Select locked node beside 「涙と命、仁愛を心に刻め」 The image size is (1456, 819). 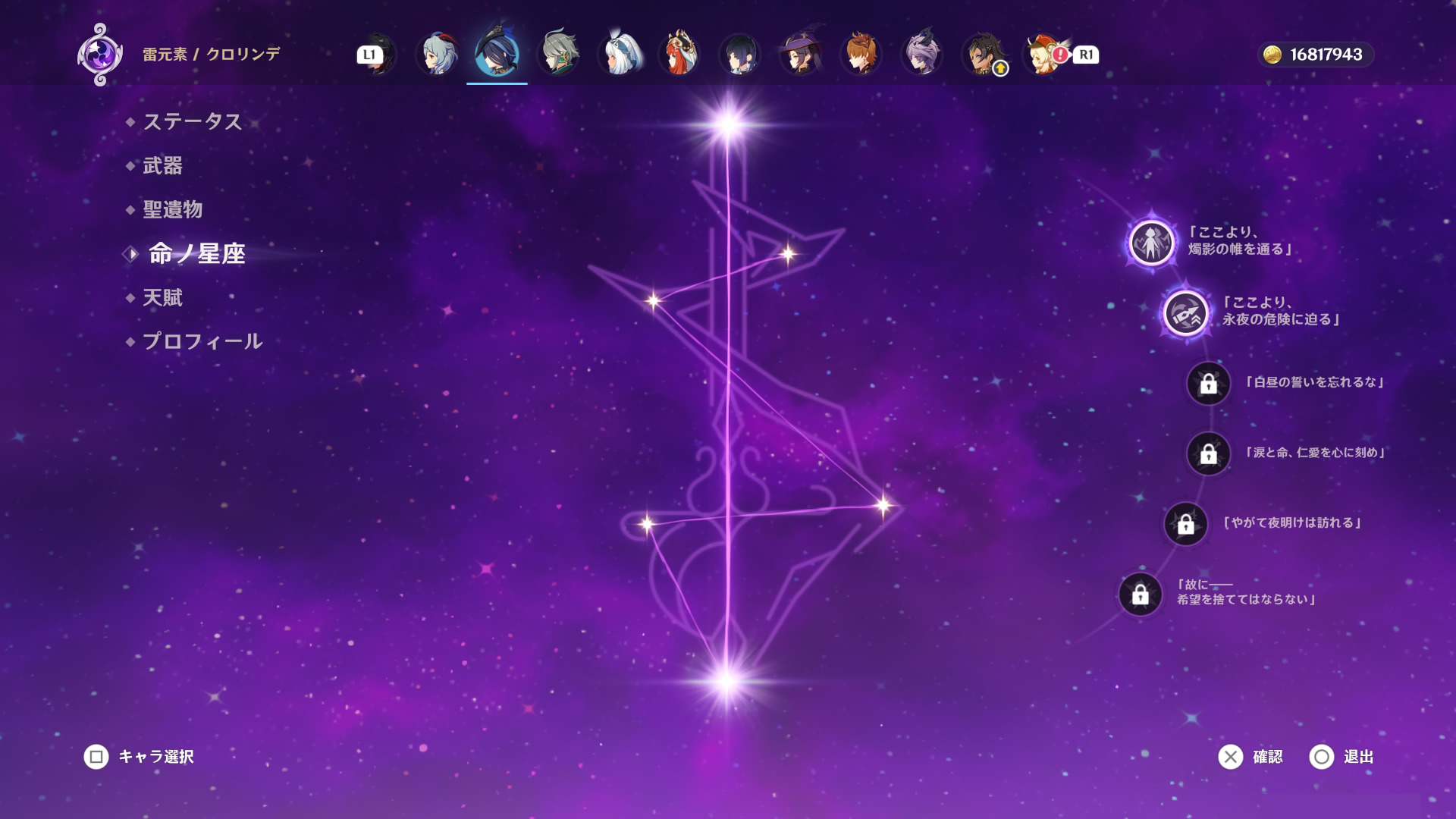pyautogui.click(x=1209, y=453)
